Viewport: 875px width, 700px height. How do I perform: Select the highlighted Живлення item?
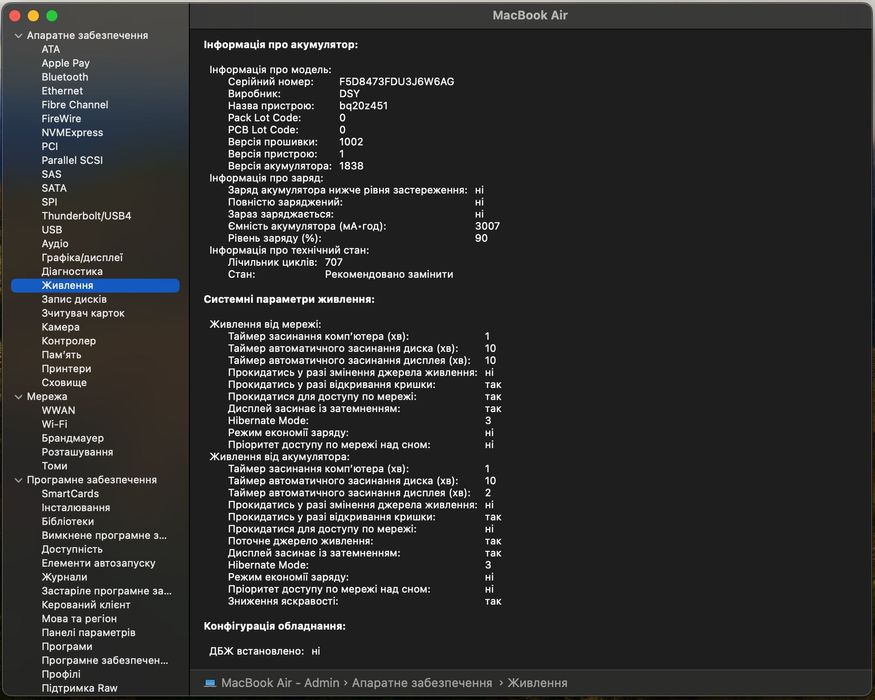pyautogui.click(x=67, y=286)
